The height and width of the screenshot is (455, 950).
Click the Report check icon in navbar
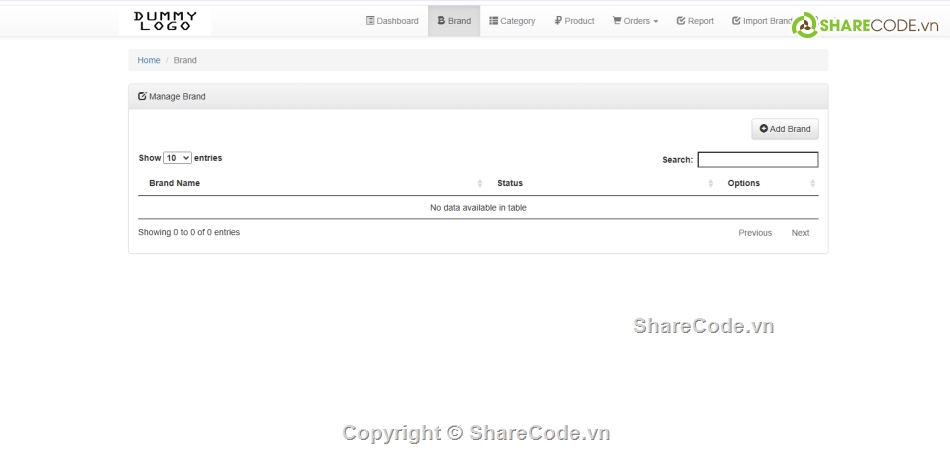pos(681,21)
